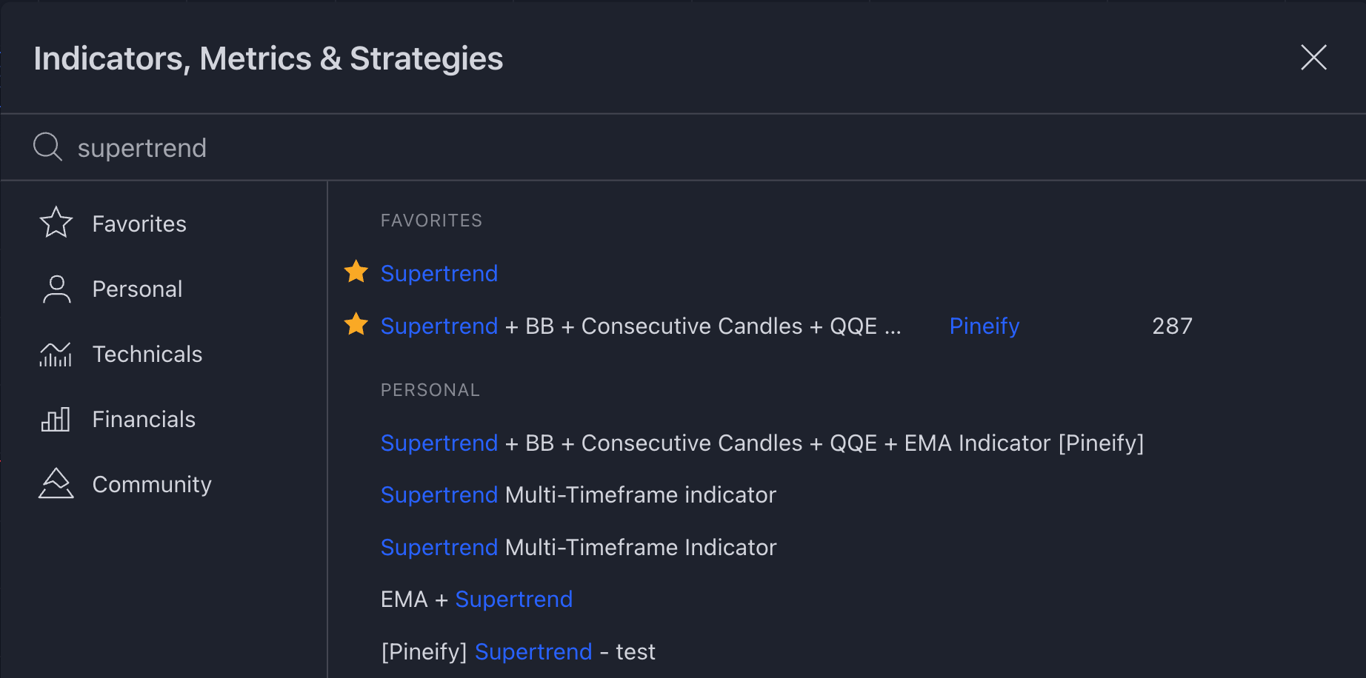Open the Pineify author link
This screenshot has height=678, width=1366.
coord(984,326)
